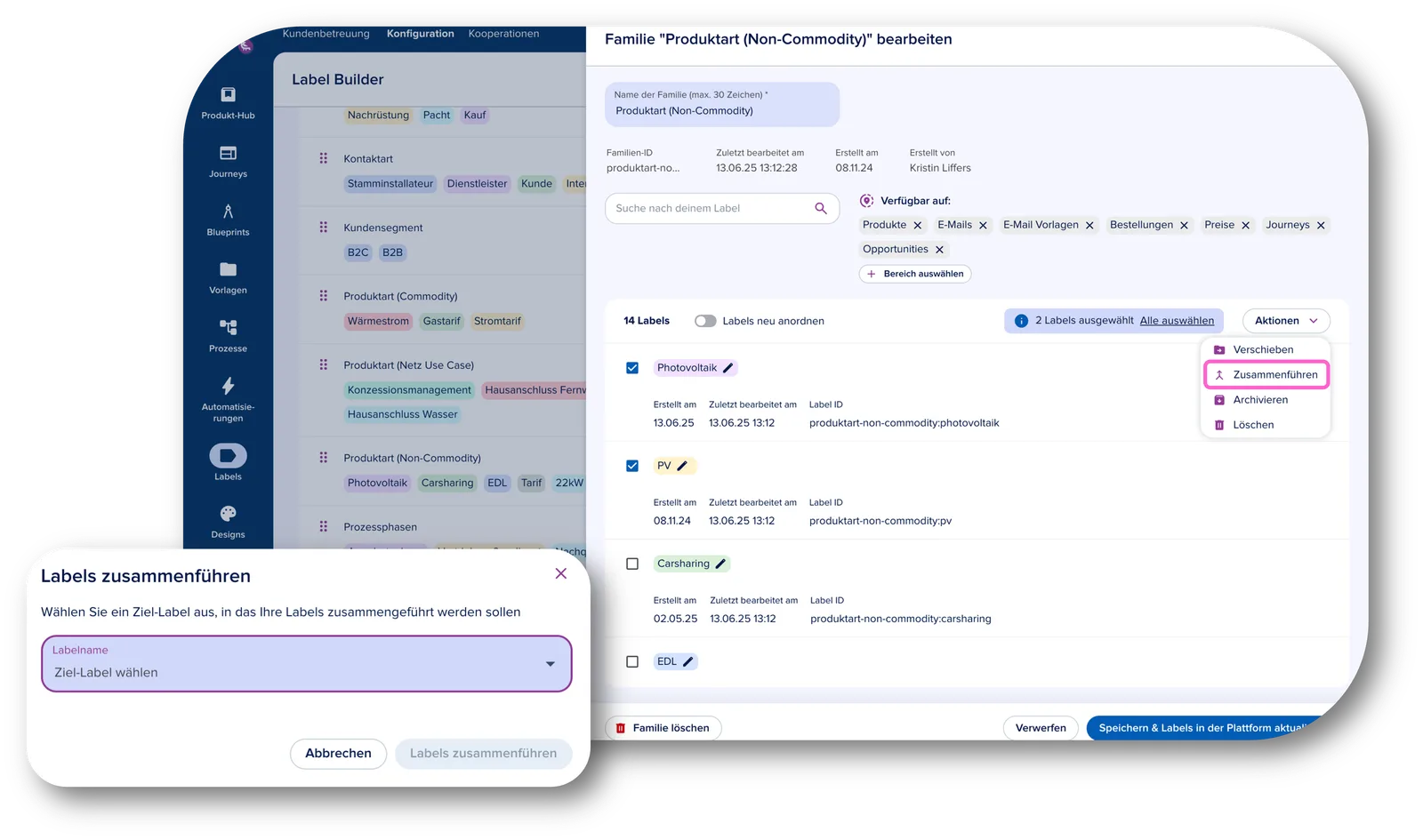Select the Nachrüstung label chip
Viewport: 1423px width, 840px height.
[x=378, y=115]
